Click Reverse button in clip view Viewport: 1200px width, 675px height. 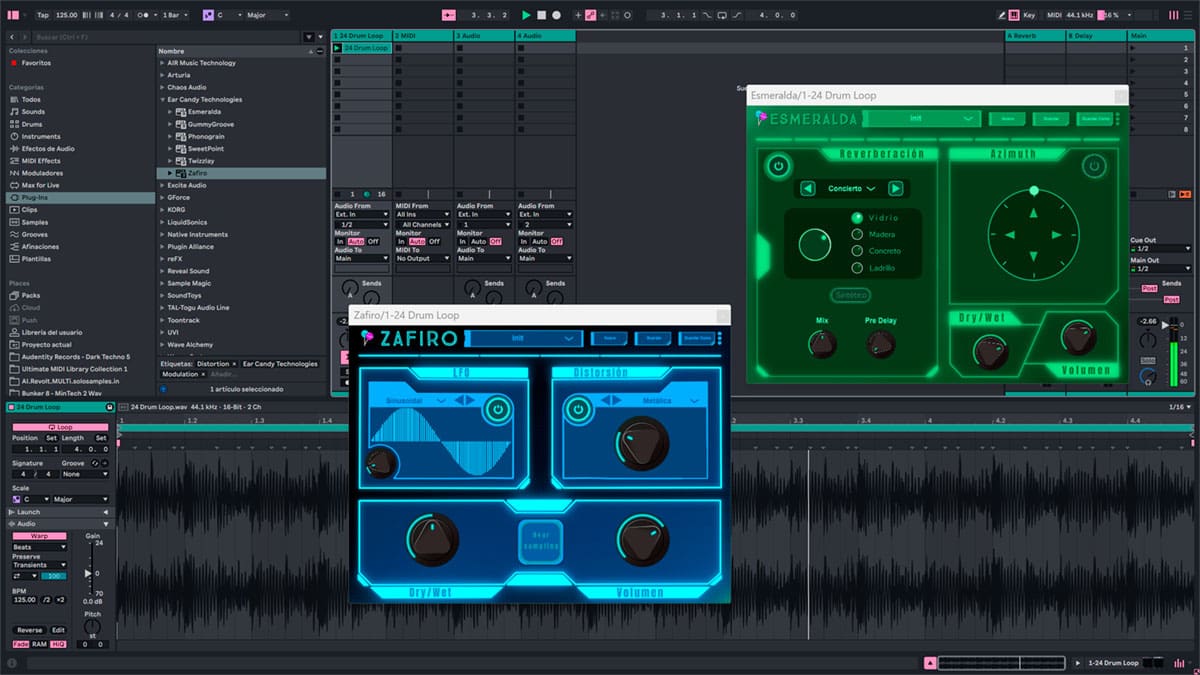click(x=29, y=630)
